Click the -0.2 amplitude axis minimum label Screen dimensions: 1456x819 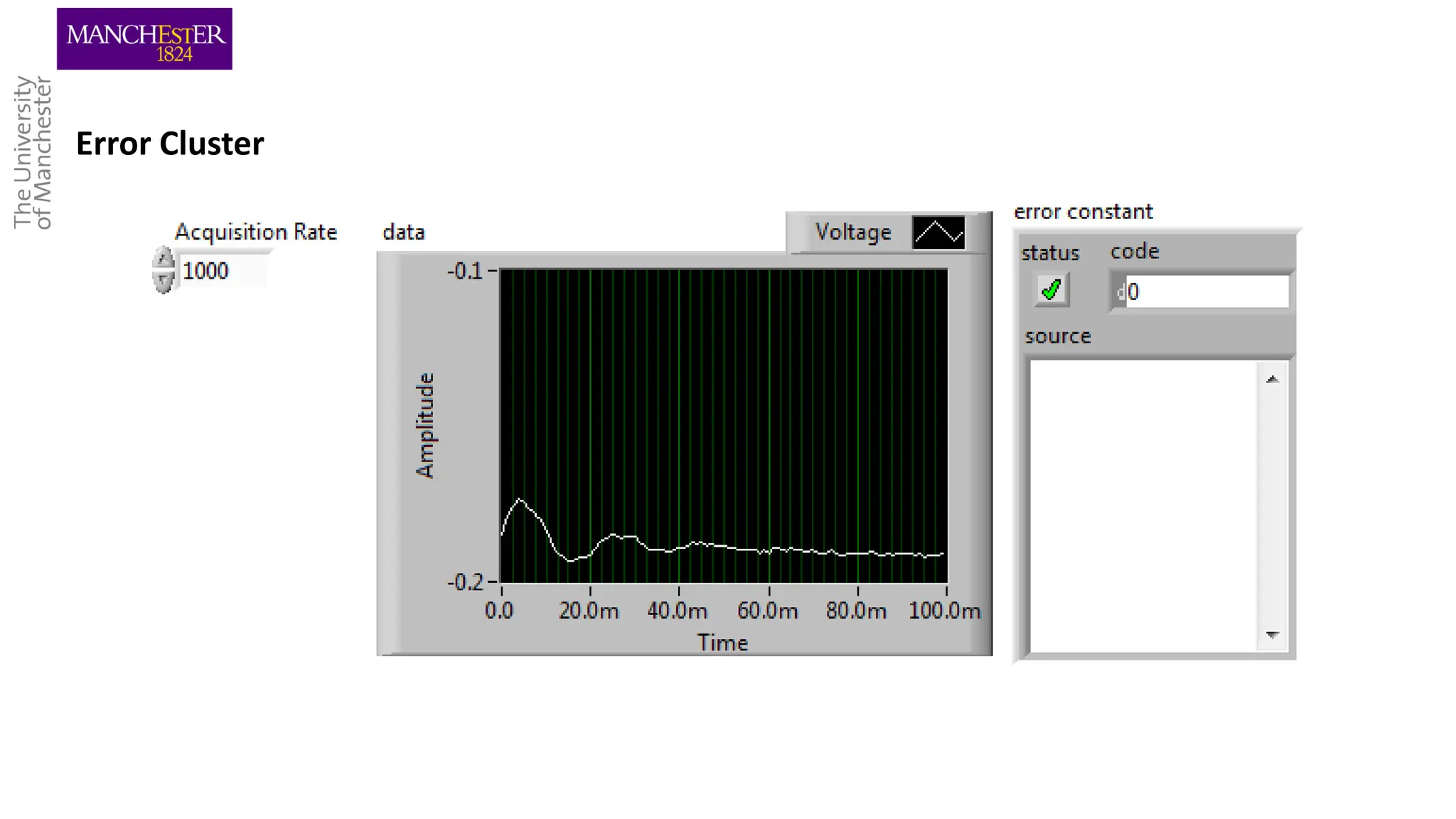tap(465, 582)
